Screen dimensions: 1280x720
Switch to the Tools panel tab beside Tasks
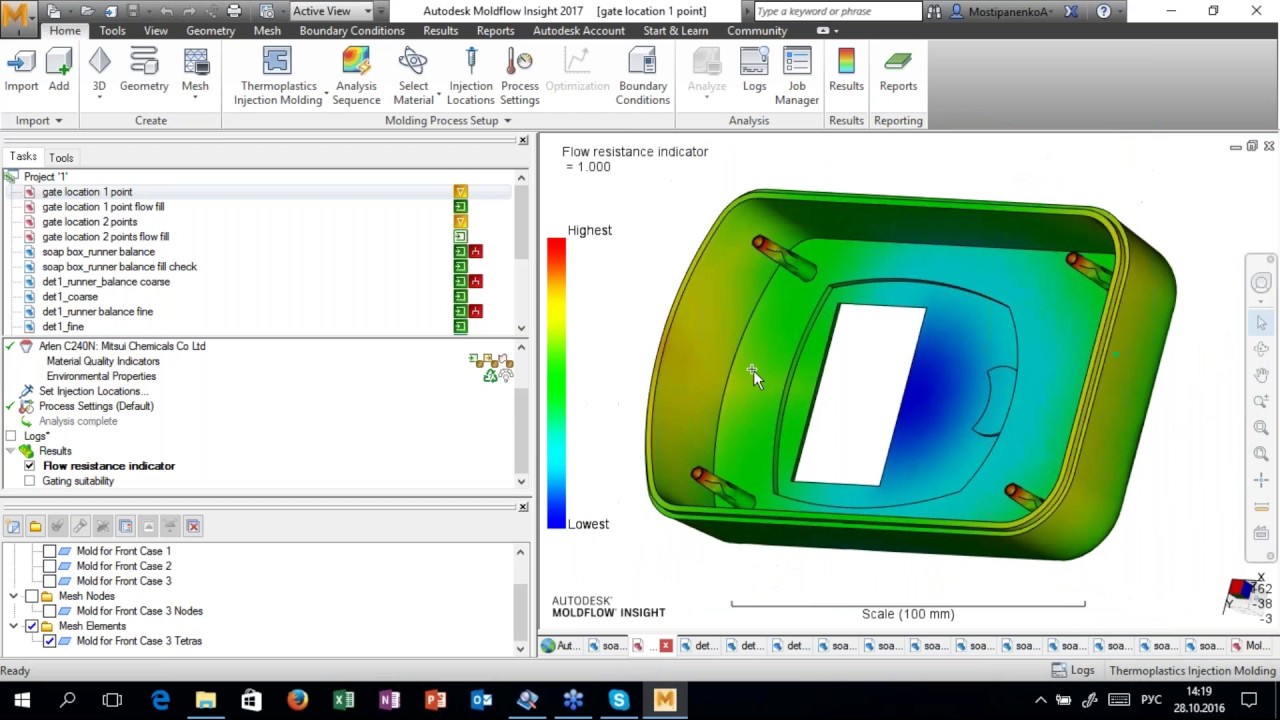[x=61, y=158]
